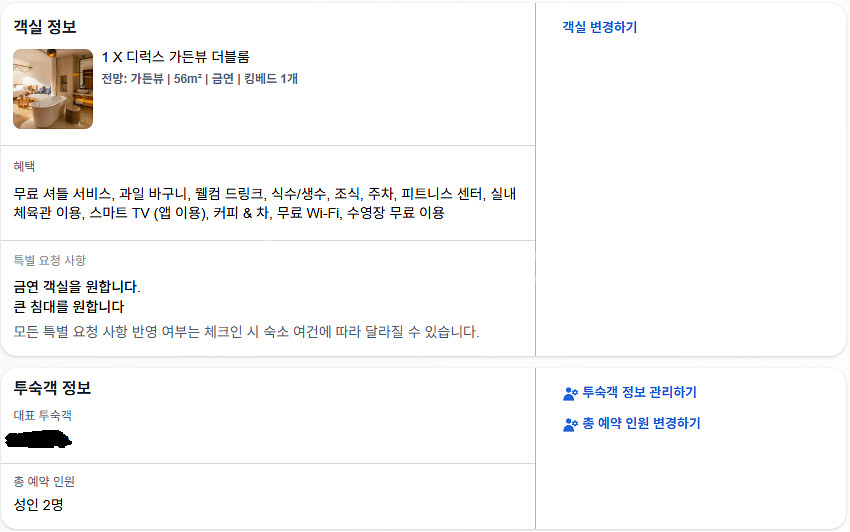Click the 특별 요청 사항 label
Viewport: 850px width, 532px height.
point(49,261)
